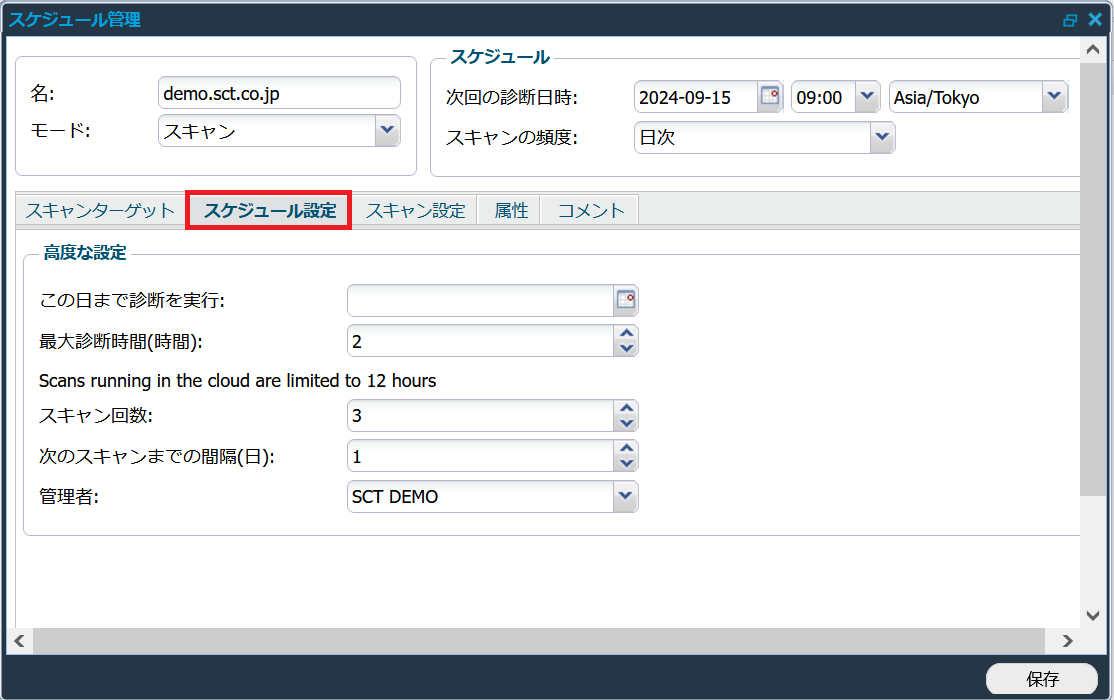Increase スキャン回数 with up arrow
The height and width of the screenshot is (700, 1114).
coord(626,408)
